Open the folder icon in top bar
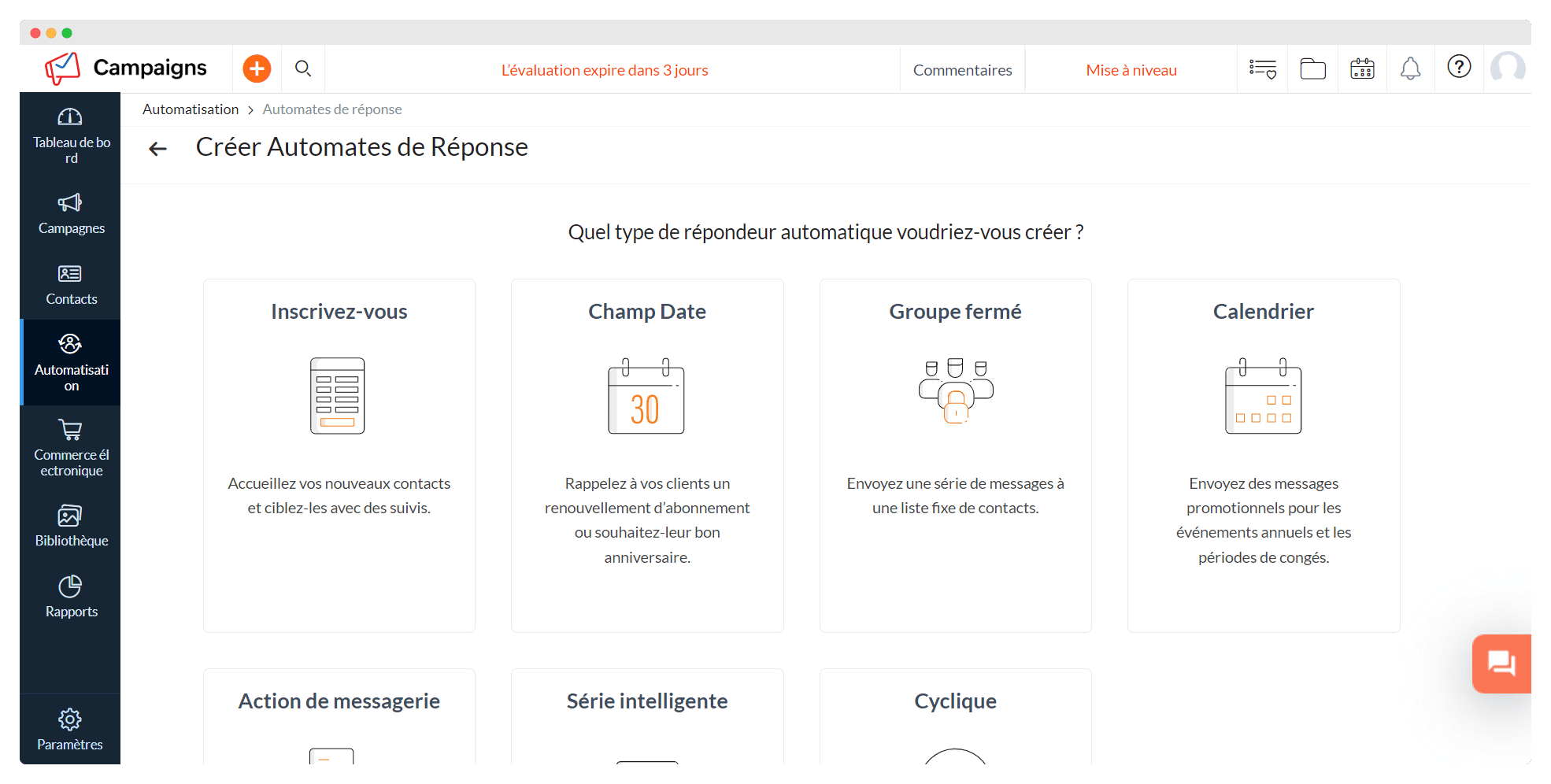This screenshot has height=784, width=1551. pyautogui.click(x=1312, y=69)
